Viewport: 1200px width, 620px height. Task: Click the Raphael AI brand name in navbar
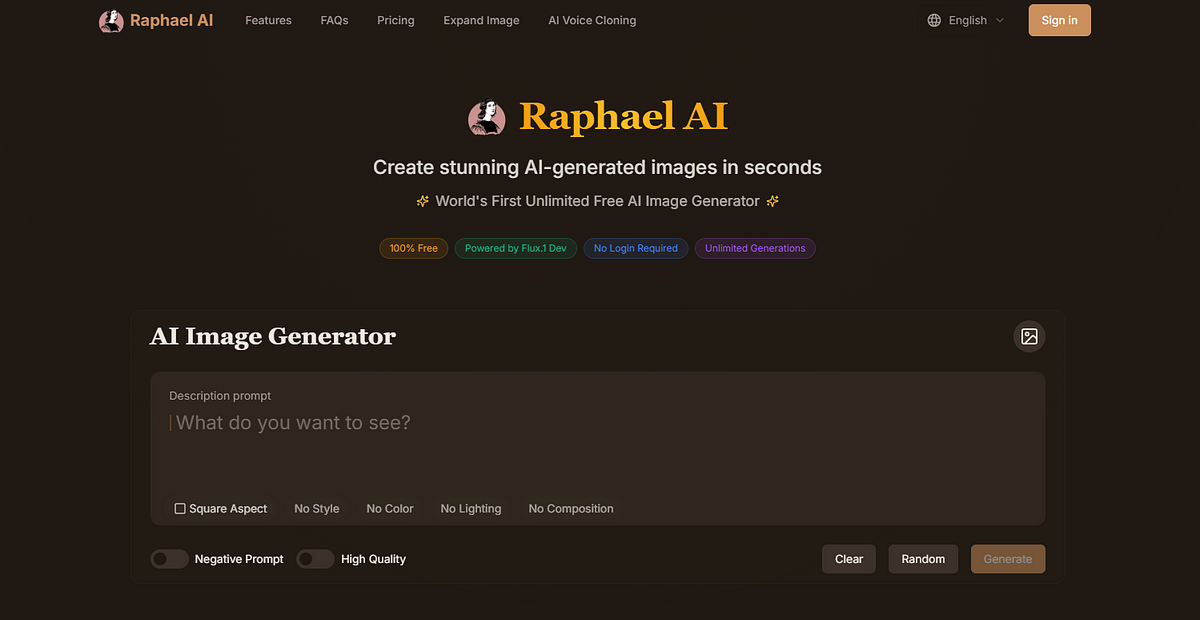coord(171,20)
